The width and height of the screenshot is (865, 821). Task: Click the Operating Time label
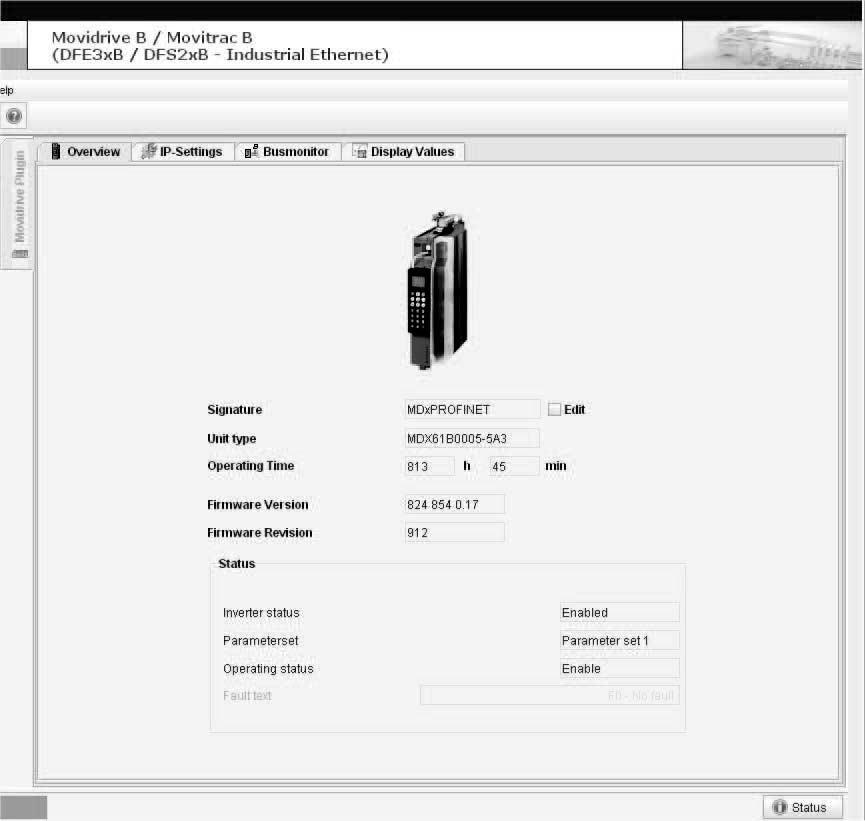250,466
